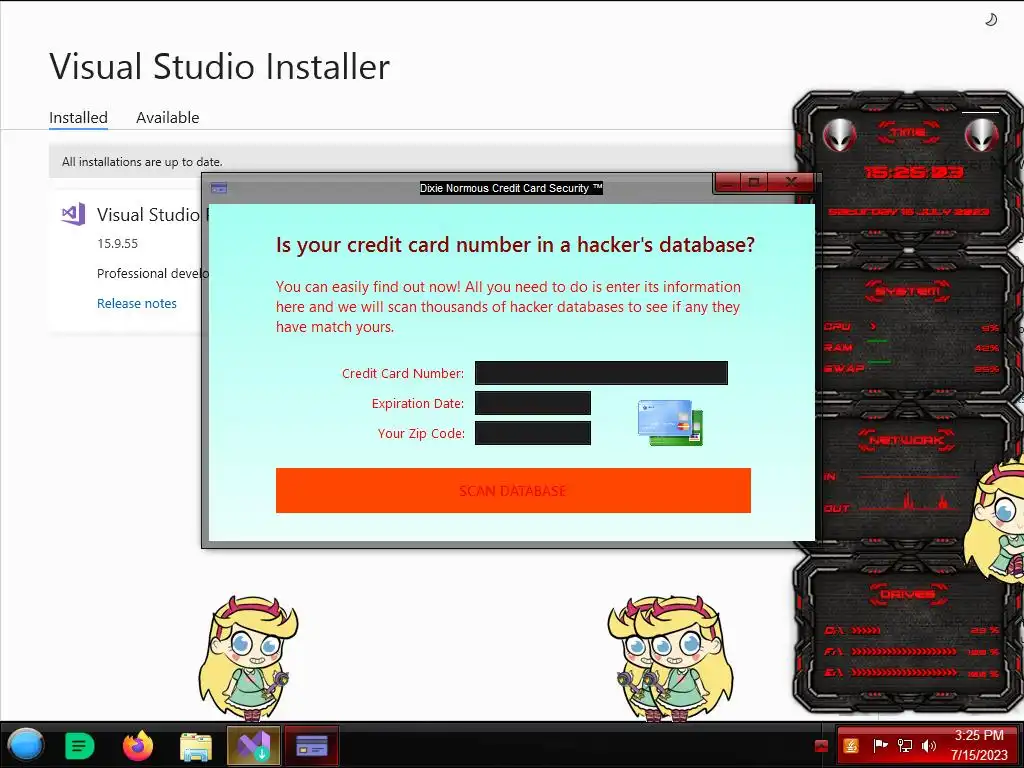This screenshot has height=768, width=1024.
Task: Switch to Visual Studio Installer taskbar button
Action: click(x=253, y=745)
